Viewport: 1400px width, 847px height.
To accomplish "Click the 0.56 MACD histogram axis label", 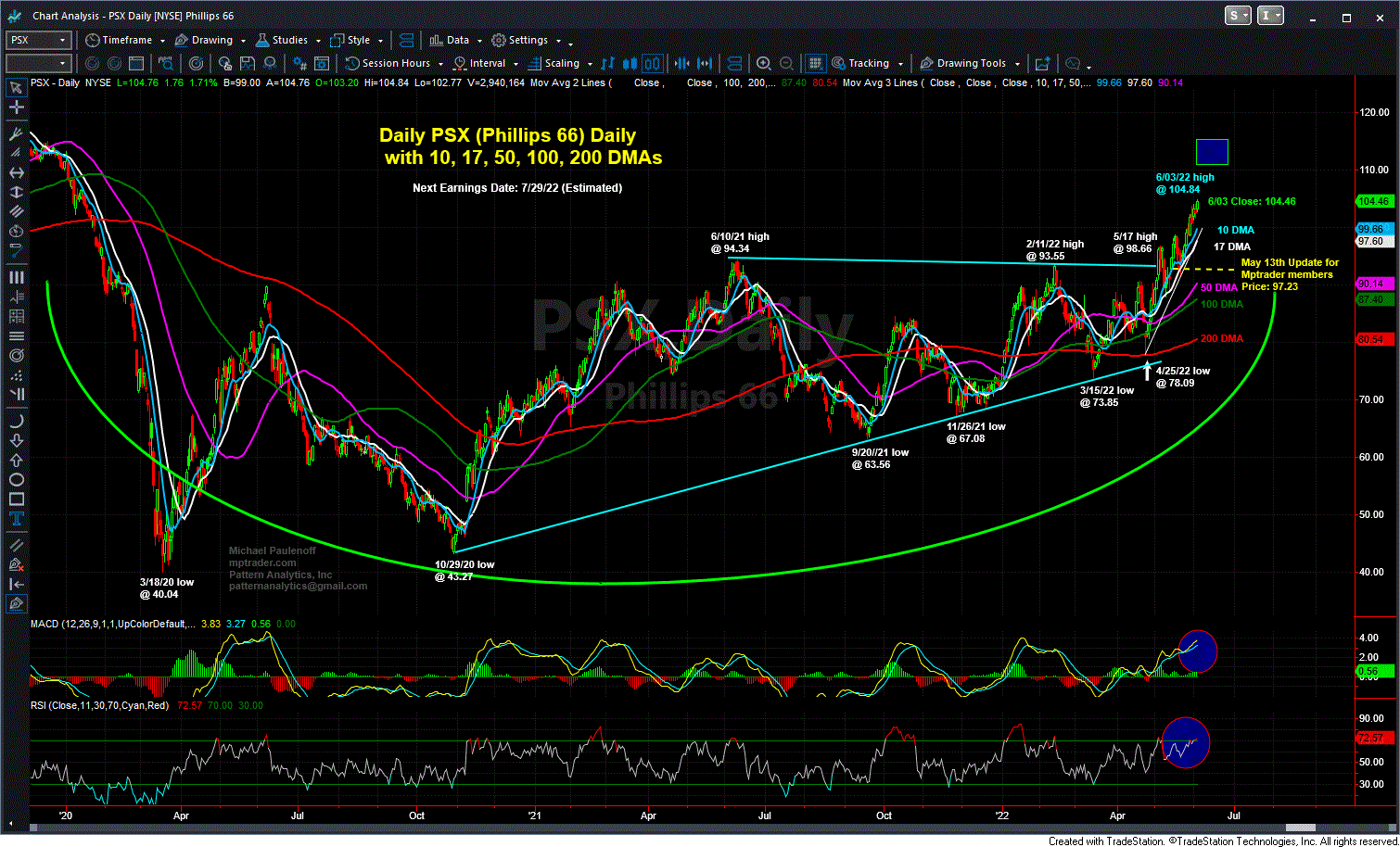I will click(1372, 670).
